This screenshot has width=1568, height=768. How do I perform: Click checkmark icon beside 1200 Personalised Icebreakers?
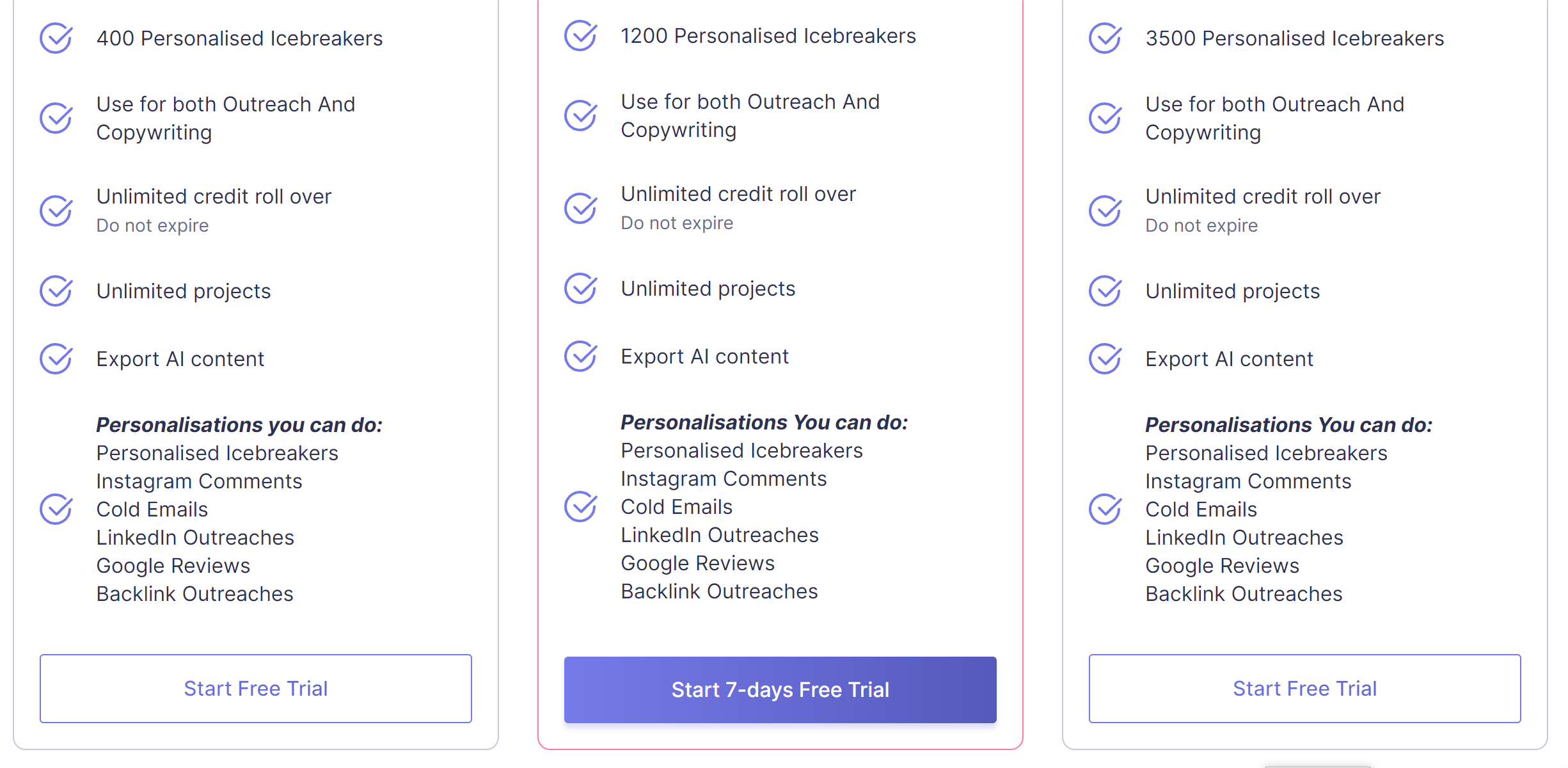(581, 36)
